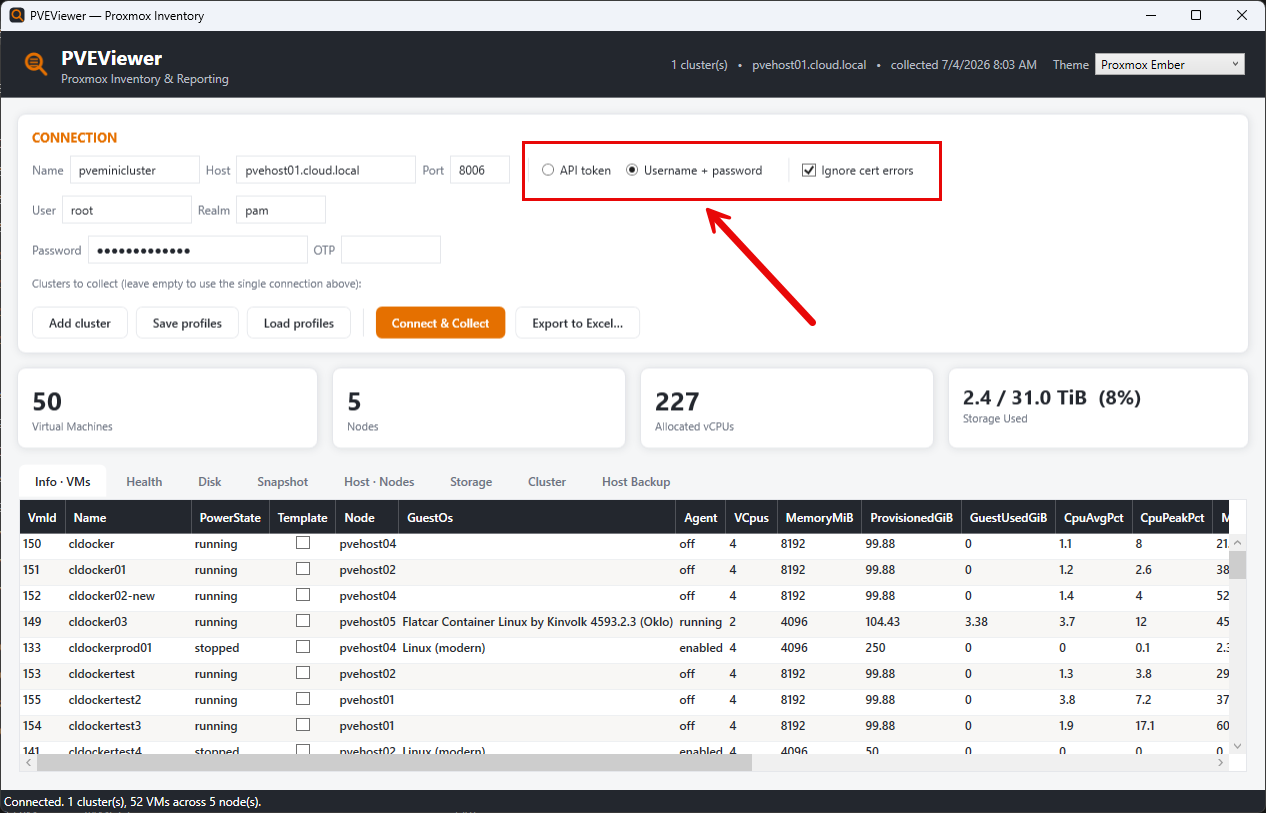This screenshot has width=1266, height=813.
Task: Open the Cluster tab
Action: [547, 482]
